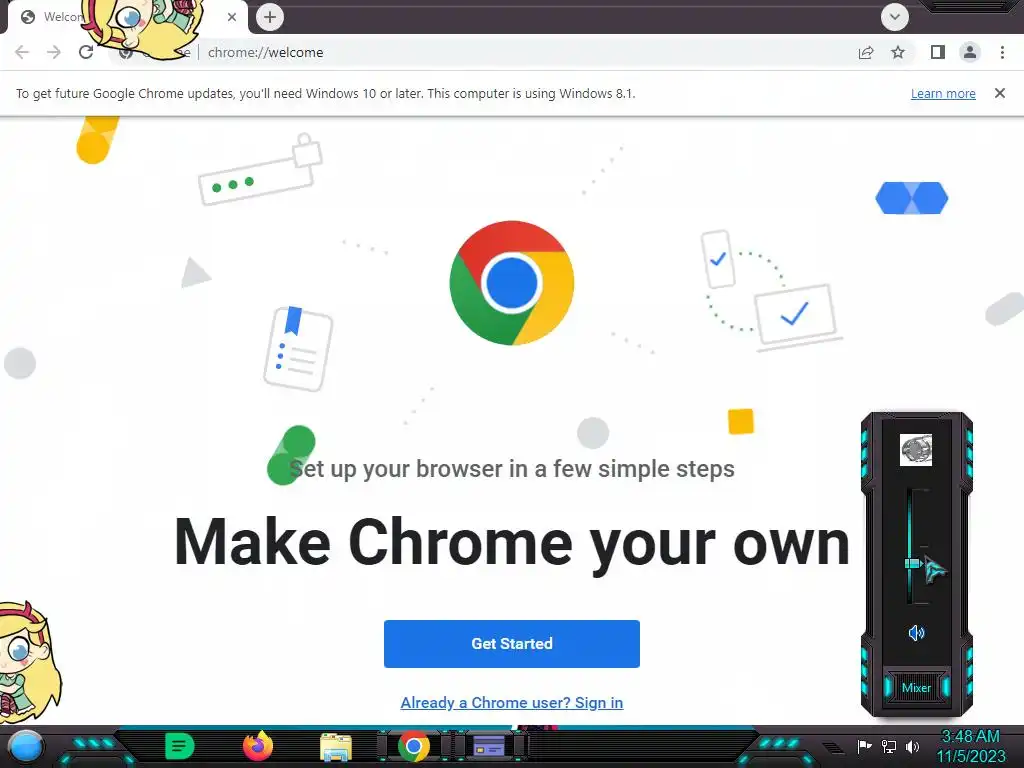Open the profile avatar menu

[970, 52]
